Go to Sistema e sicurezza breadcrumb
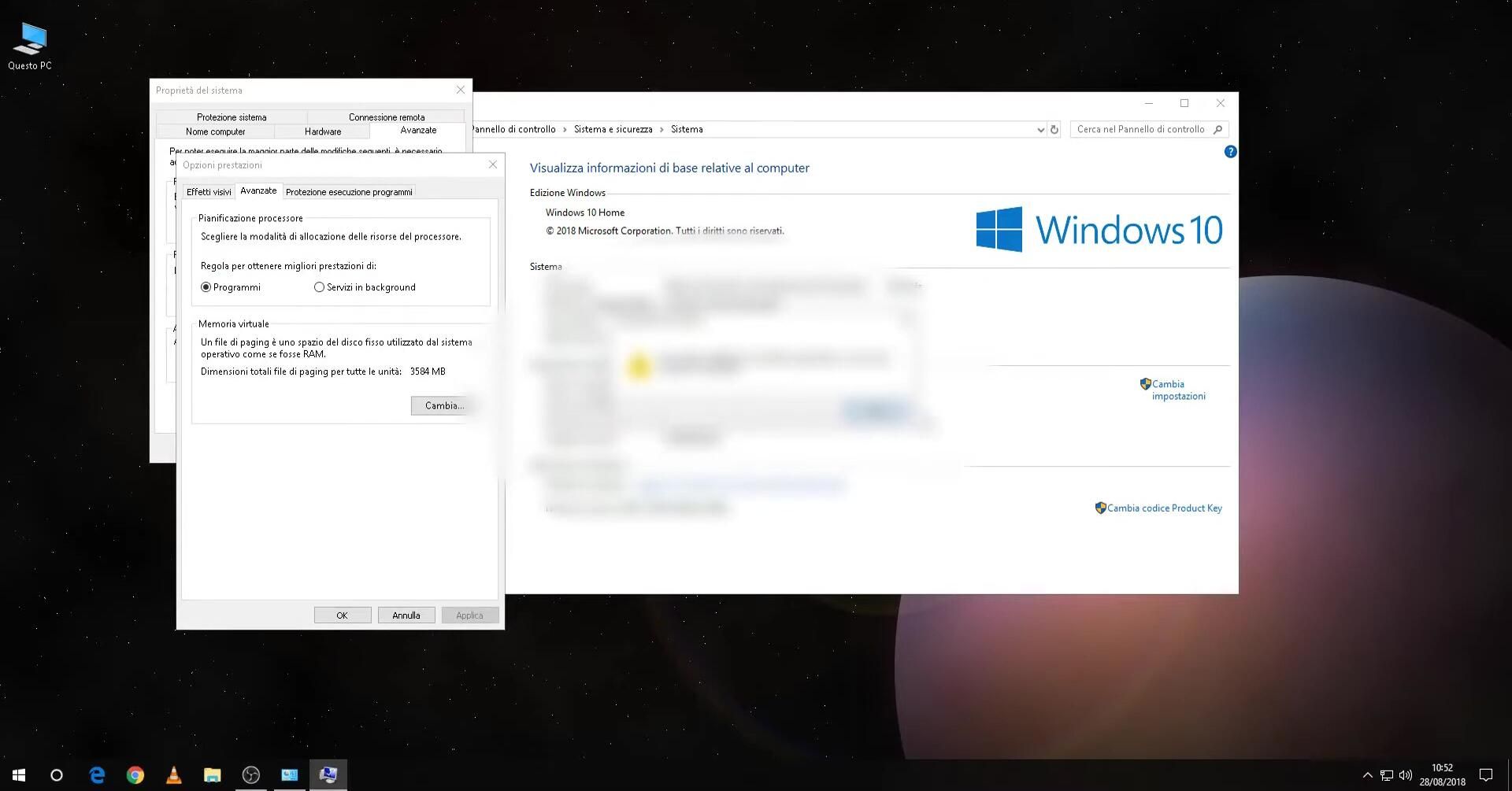 click(x=613, y=130)
